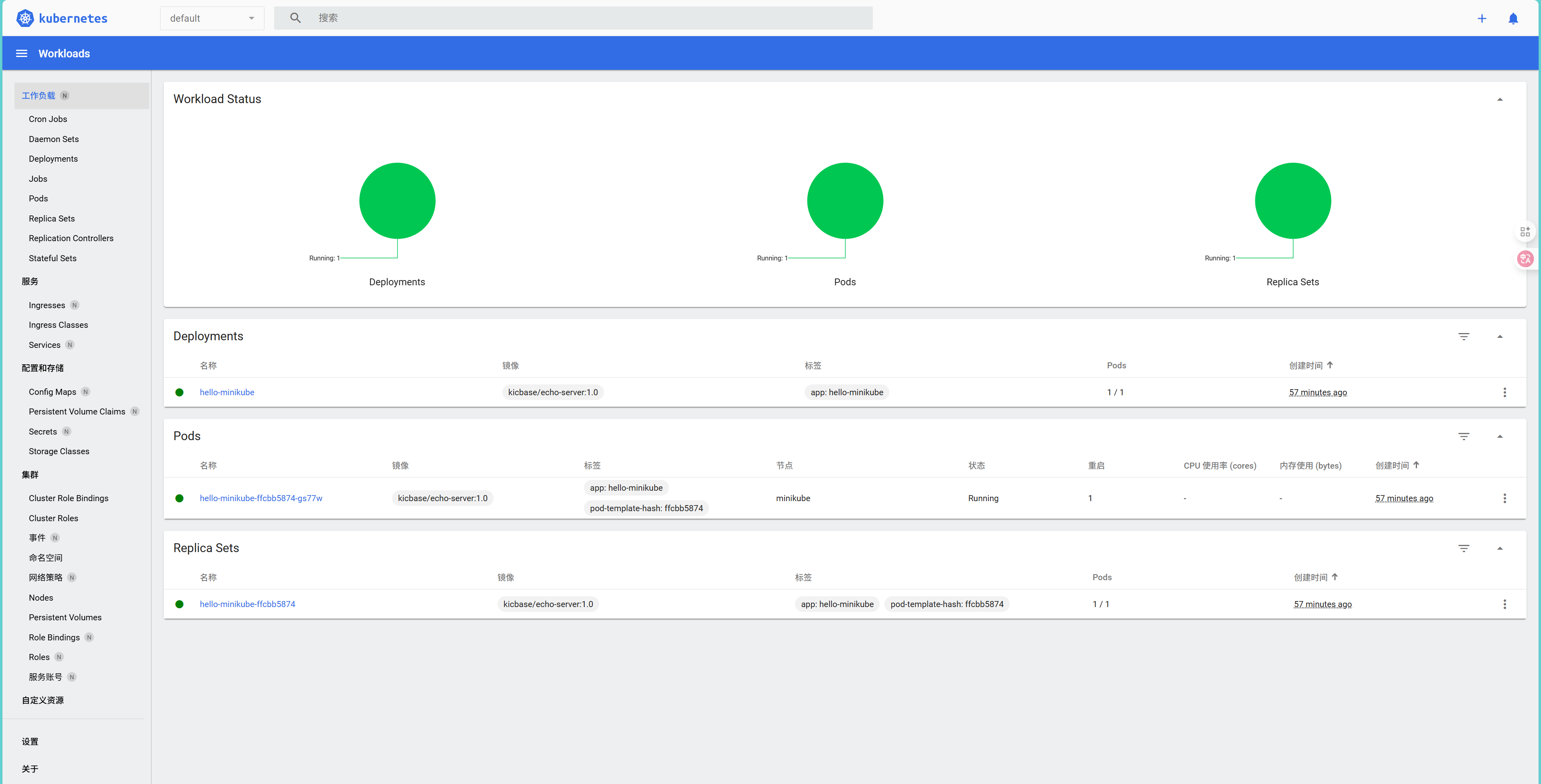
Task: Open Ingresses in the sidebar
Action: pos(47,305)
